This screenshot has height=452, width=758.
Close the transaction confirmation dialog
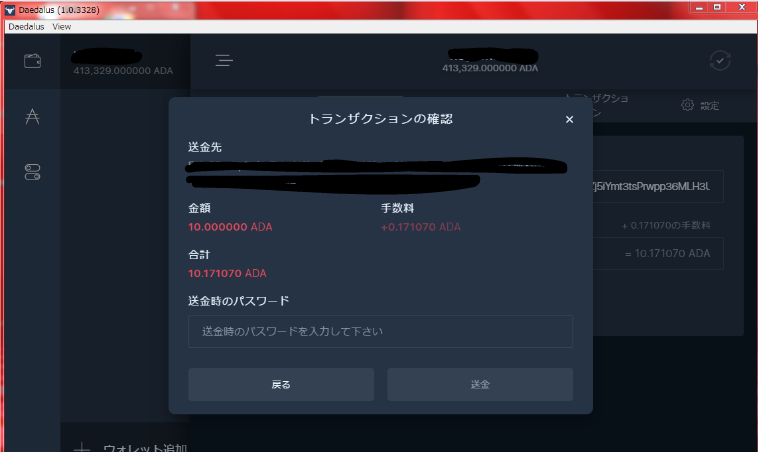[569, 119]
